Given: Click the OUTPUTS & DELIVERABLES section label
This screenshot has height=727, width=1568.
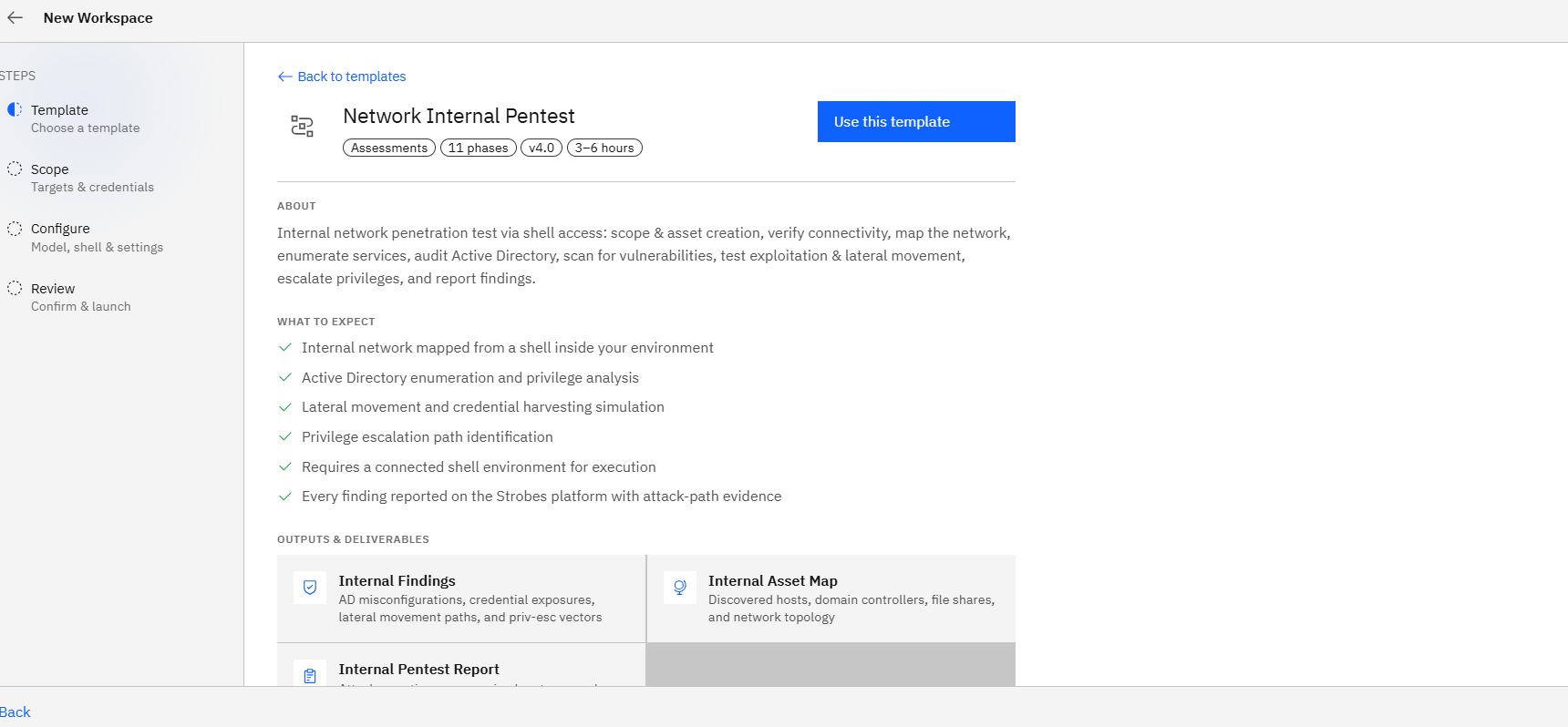Looking at the screenshot, I should click(353, 539).
